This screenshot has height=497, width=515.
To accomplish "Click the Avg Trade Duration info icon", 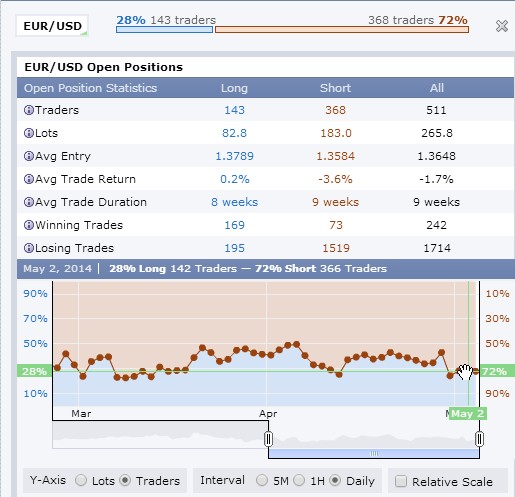I will pyautogui.click(x=29, y=202).
